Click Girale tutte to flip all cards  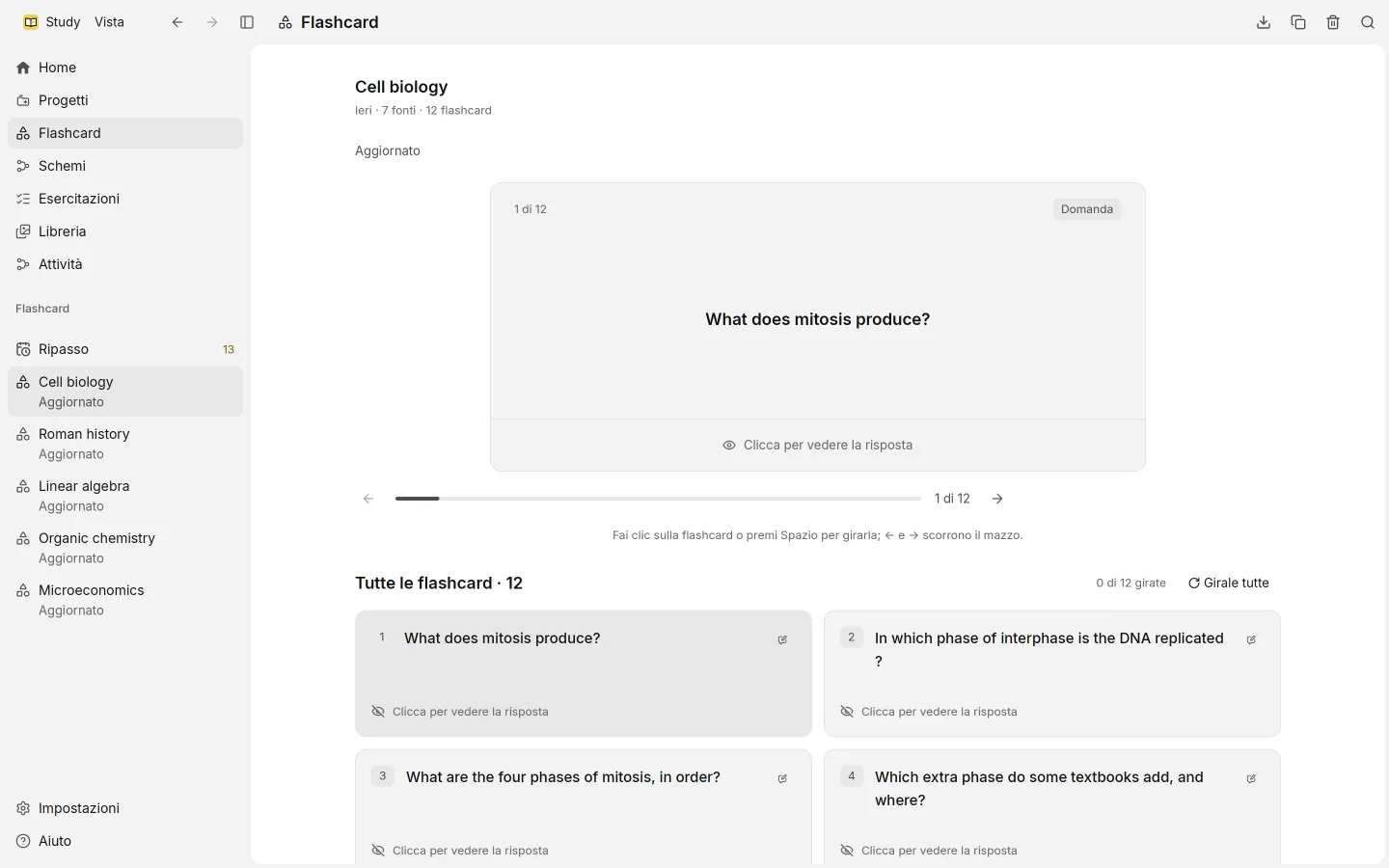point(1229,583)
